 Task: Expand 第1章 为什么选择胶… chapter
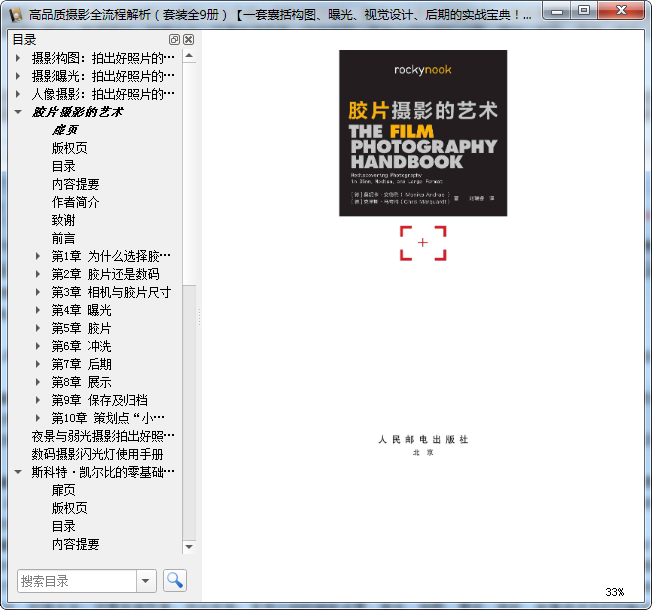pyautogui.click(x=38, y=256)
